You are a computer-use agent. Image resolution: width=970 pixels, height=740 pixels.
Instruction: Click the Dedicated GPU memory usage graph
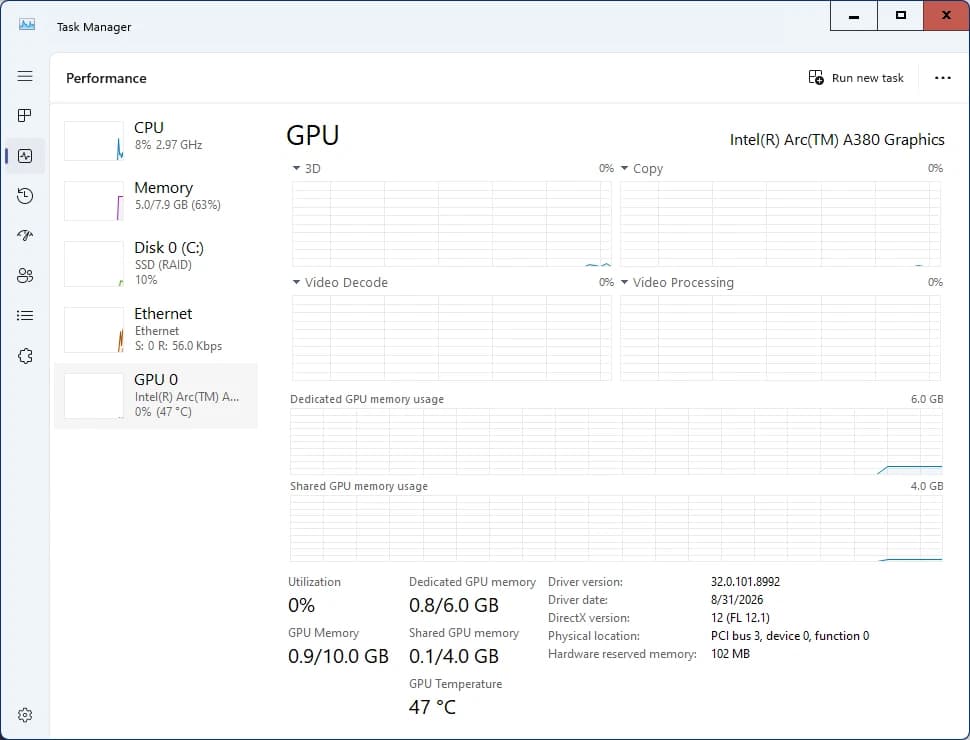point(616,441)
